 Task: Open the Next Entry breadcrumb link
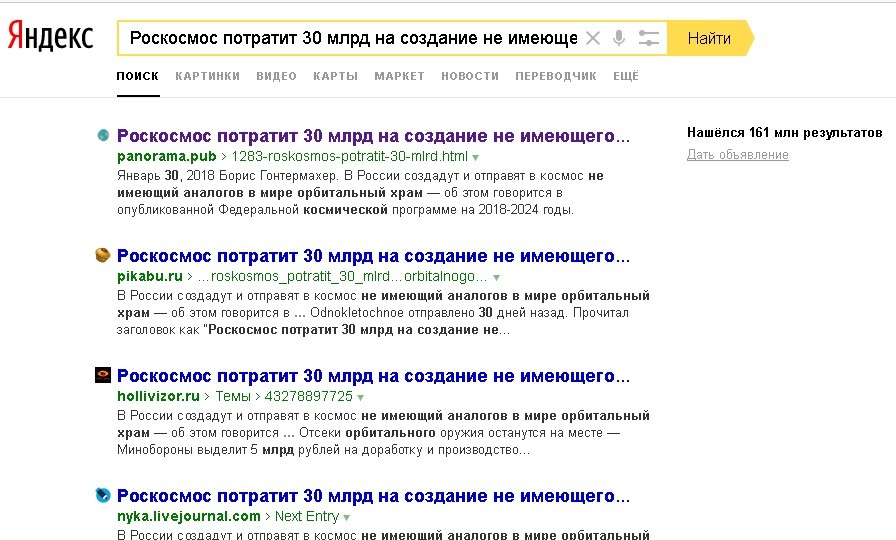(307, 516)
